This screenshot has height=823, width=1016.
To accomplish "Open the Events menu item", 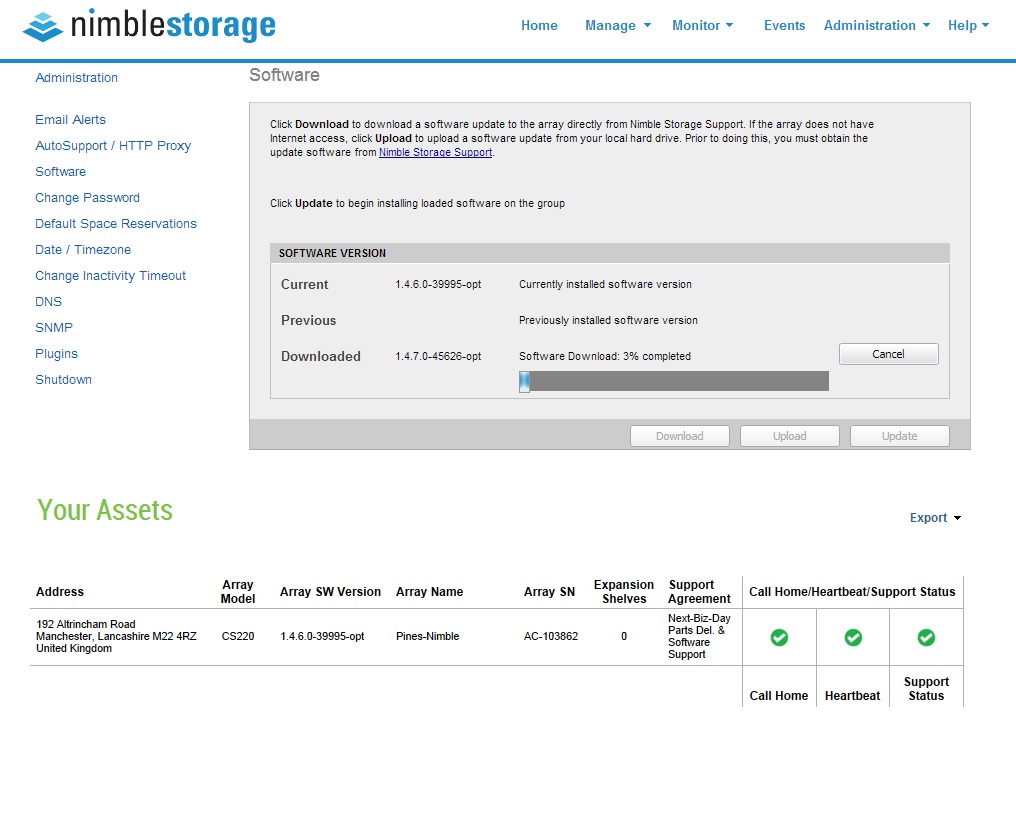I will pos(784,25).
